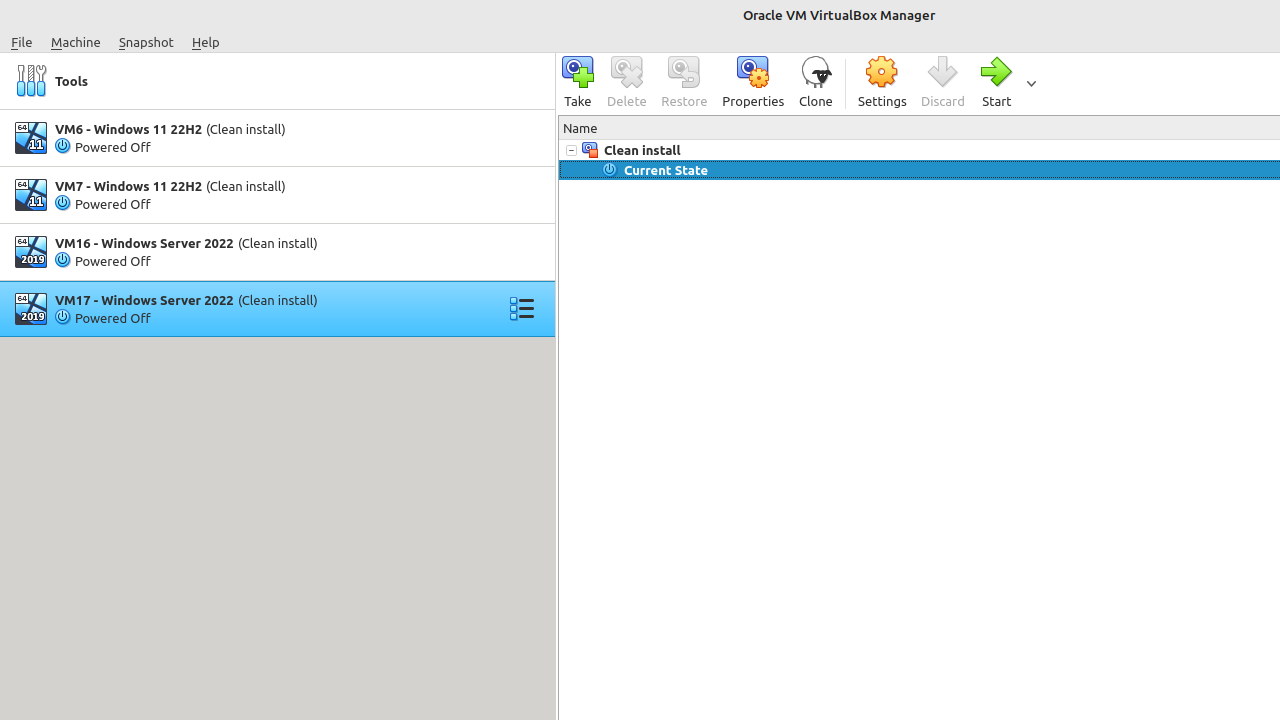Viewport: 1280px width, 720px height.
Task: Open the Machine menu
Action: coord(75,42)
